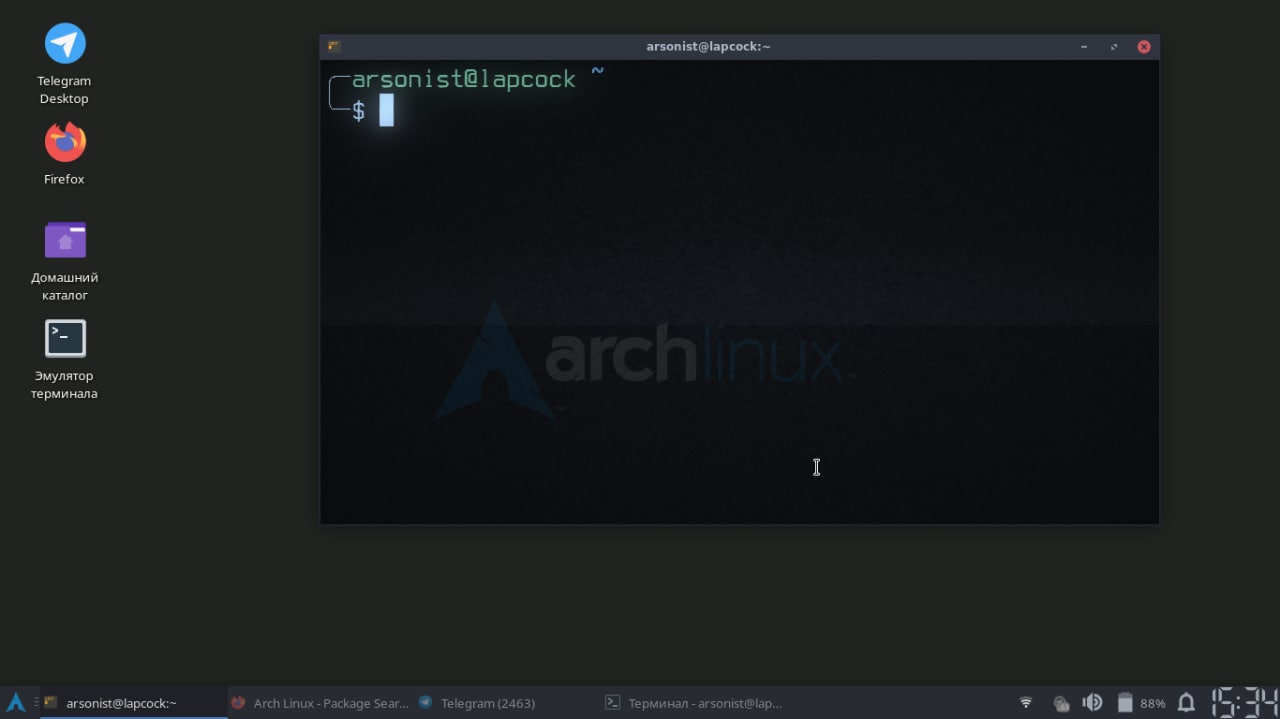Image resolution: width=1280 pixels, height=719 pixels.
Task: Click the terminal cursor block
Action: pos(387,110)
